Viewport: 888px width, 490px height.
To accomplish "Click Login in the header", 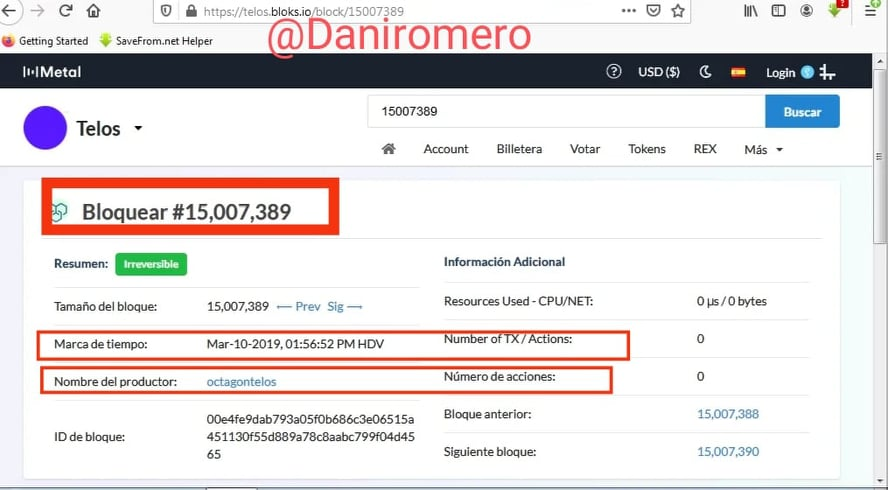I will click(x=780, y=73).
